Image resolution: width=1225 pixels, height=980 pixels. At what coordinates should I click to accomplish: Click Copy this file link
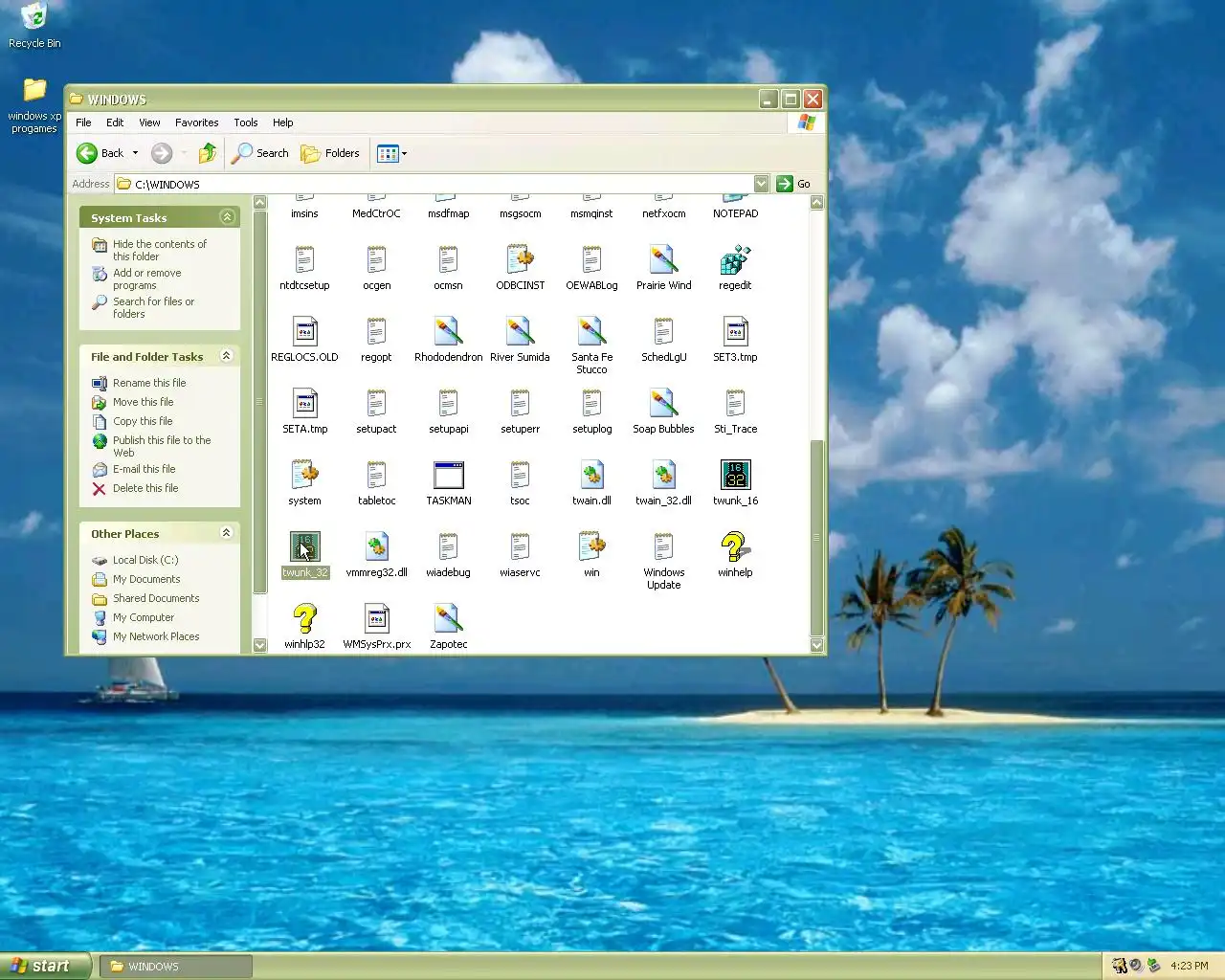tap(143, 421)
